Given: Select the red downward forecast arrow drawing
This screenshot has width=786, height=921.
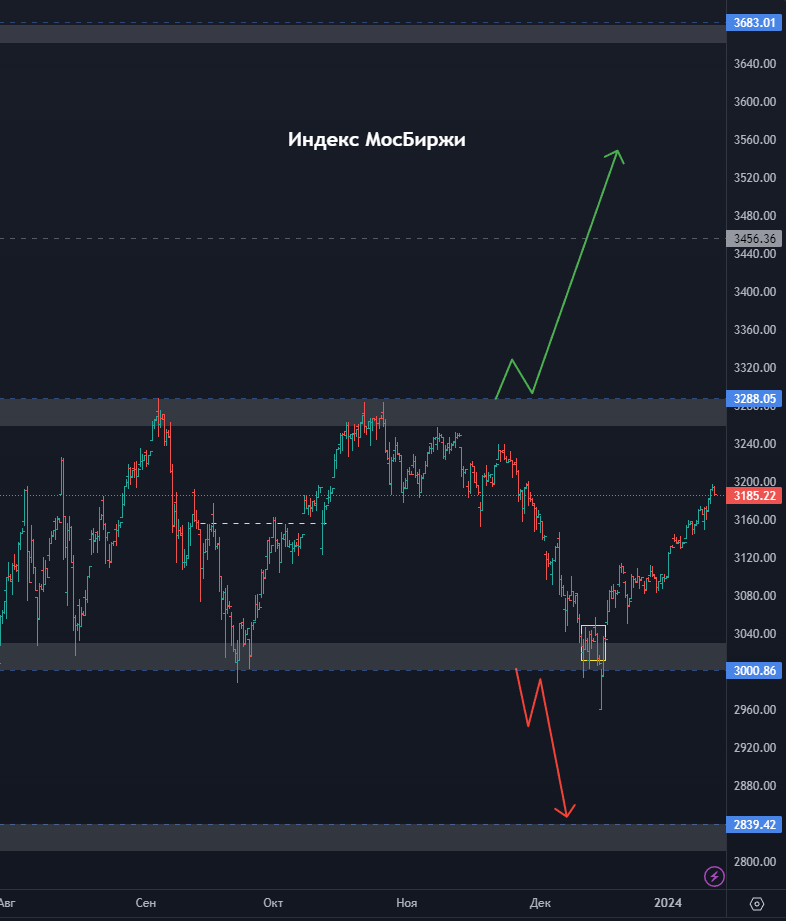Looking at the screenshot, I should point(553,749).
